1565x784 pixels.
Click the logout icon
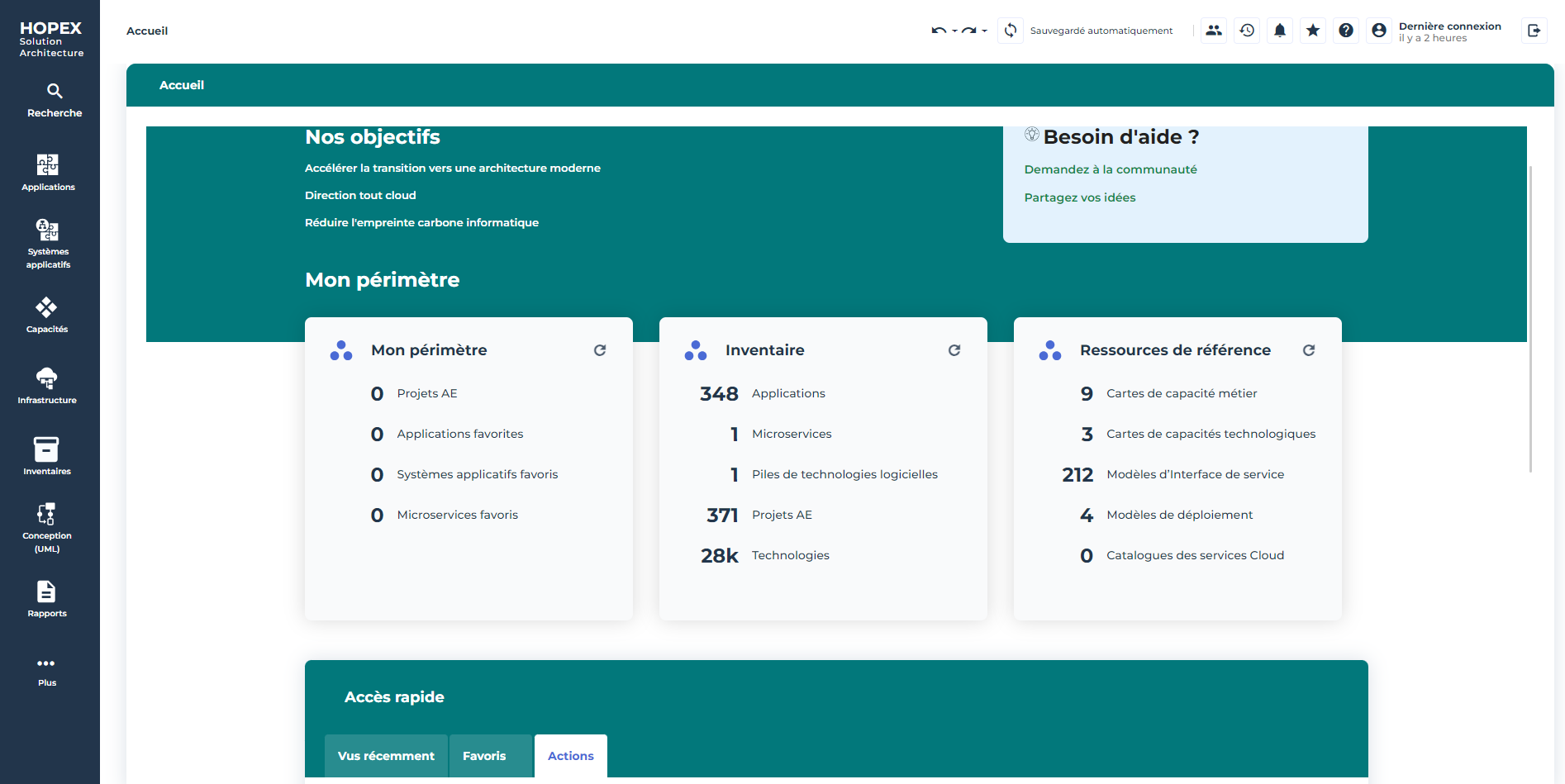[1534, 31]
